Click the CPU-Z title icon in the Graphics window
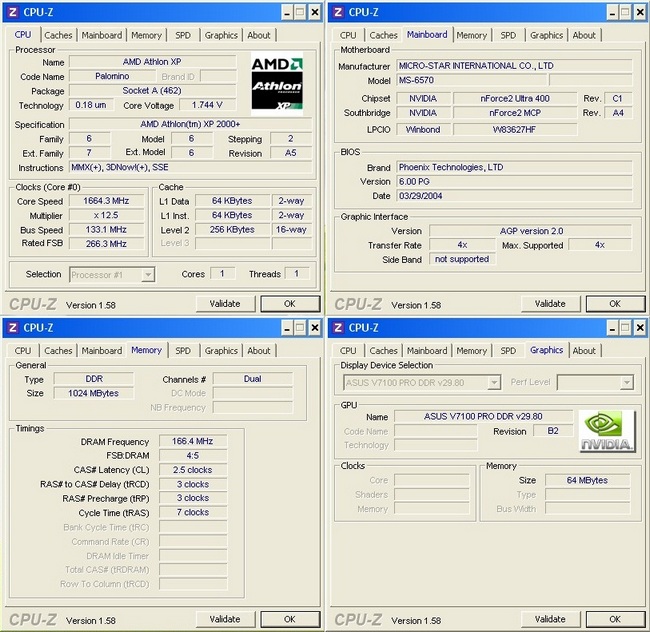This screenshot has height=632, width=650. 337,327
